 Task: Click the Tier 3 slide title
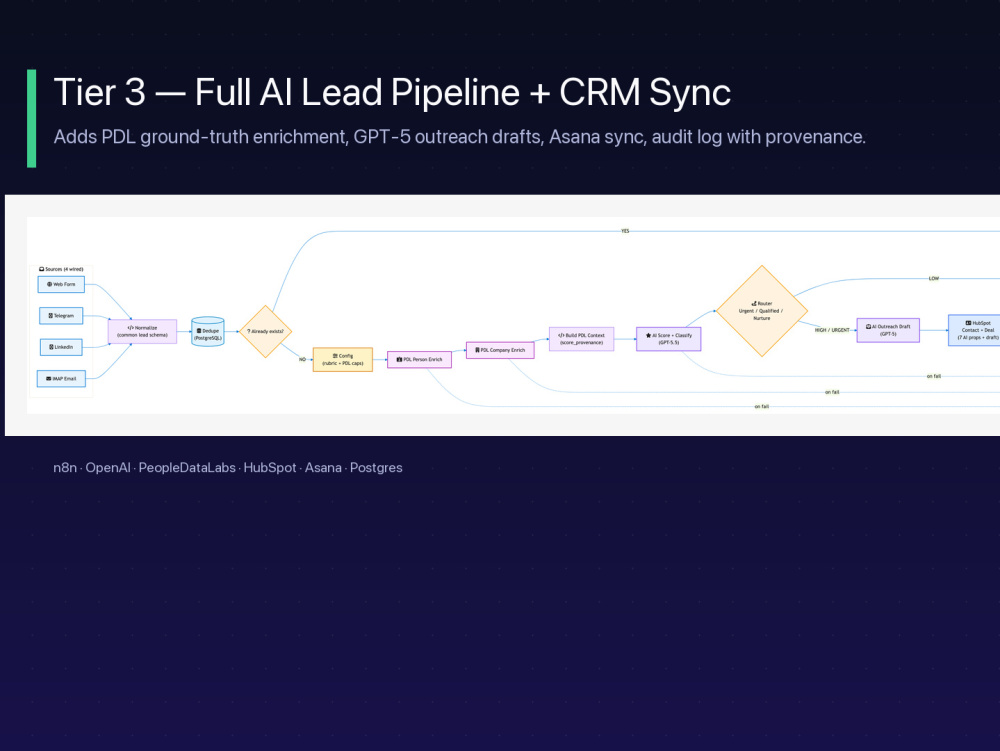[x=392, y=92]
